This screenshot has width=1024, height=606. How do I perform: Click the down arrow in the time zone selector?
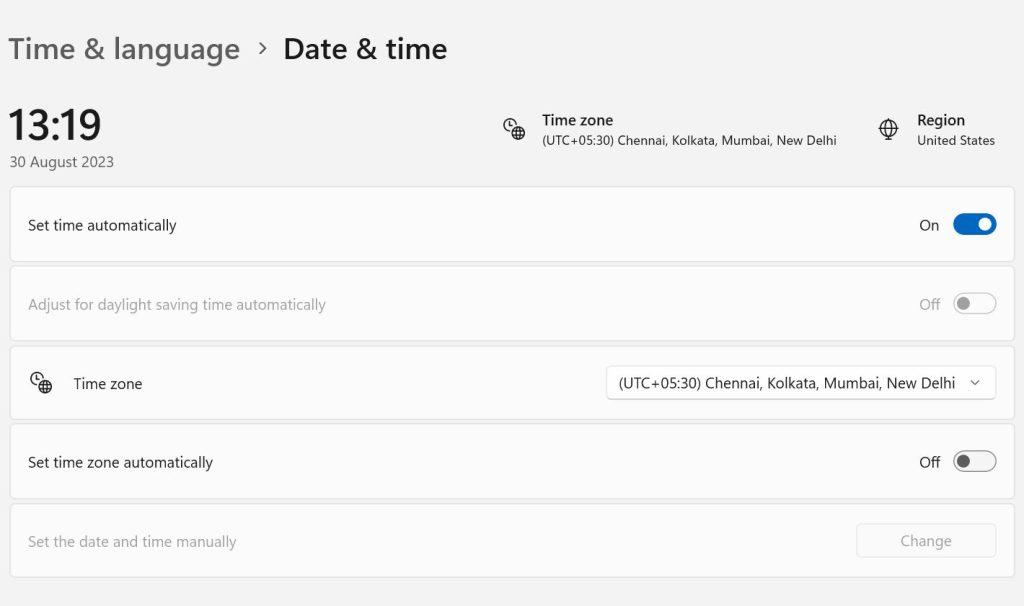pyautogui.click(x=975, y=383)
